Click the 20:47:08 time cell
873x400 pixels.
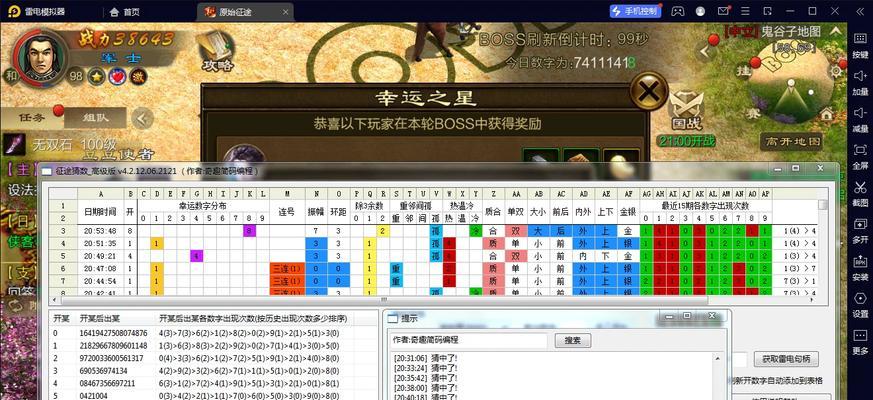pyautogui.click(x=101, y=269)
